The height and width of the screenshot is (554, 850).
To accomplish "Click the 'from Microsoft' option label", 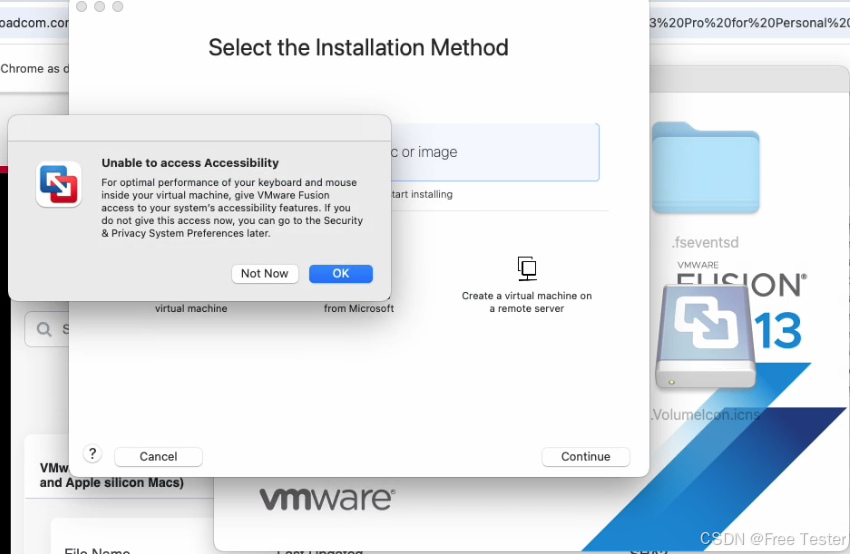I will click(359, 308).
